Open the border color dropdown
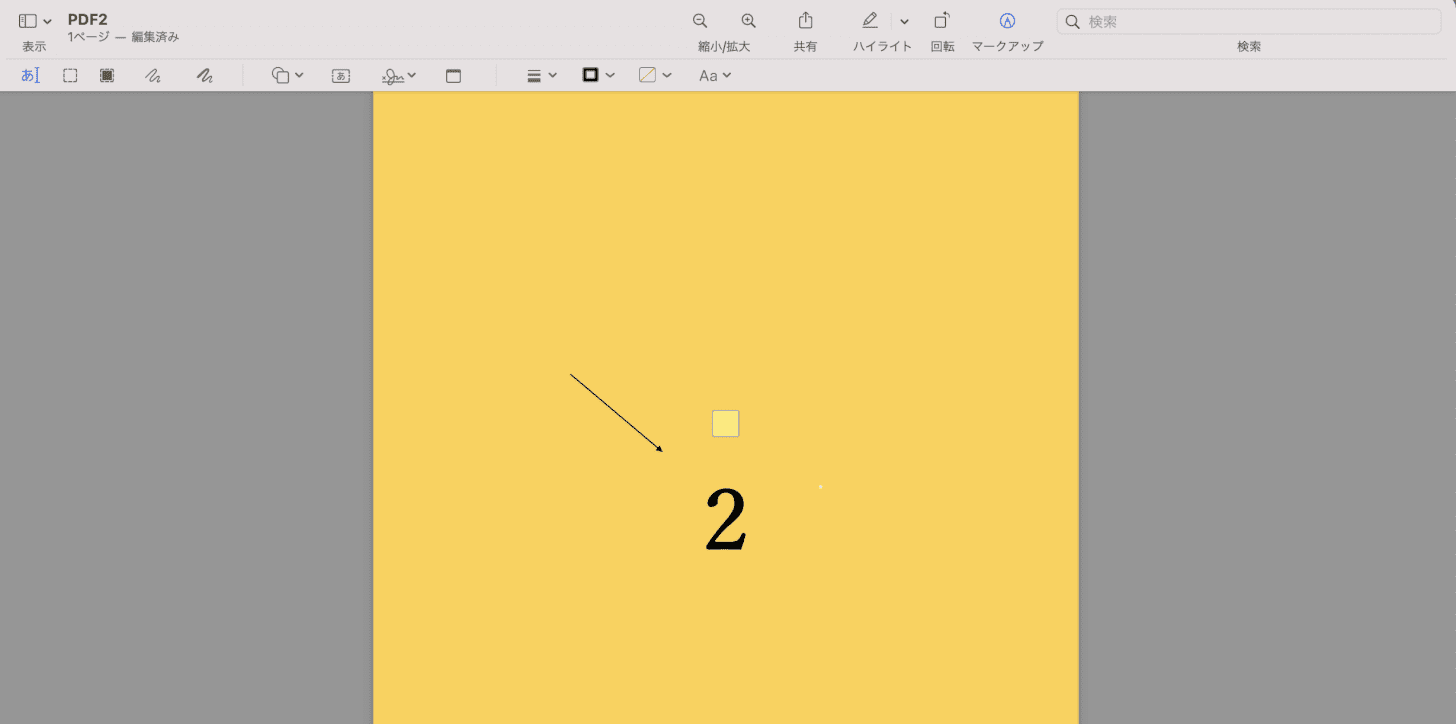This screenshot has width=1456, height=724. [598, 75]
